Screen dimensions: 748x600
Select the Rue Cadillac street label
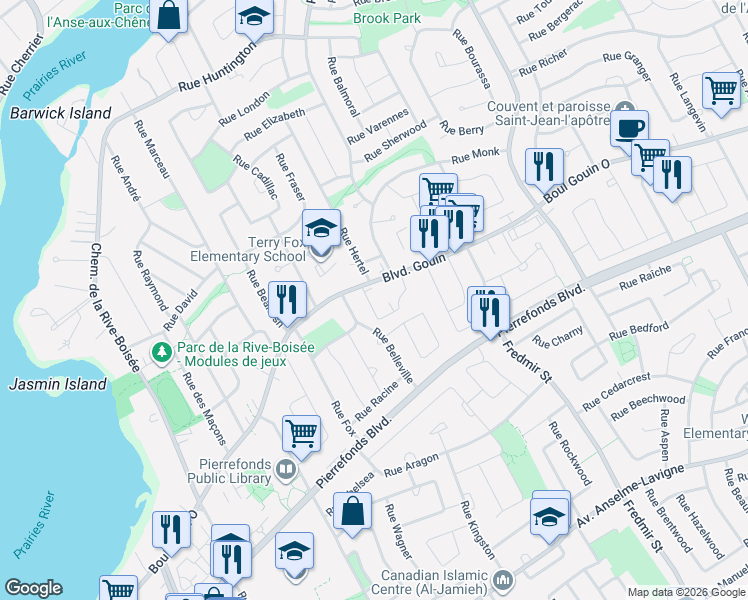(x=255, y=177)
